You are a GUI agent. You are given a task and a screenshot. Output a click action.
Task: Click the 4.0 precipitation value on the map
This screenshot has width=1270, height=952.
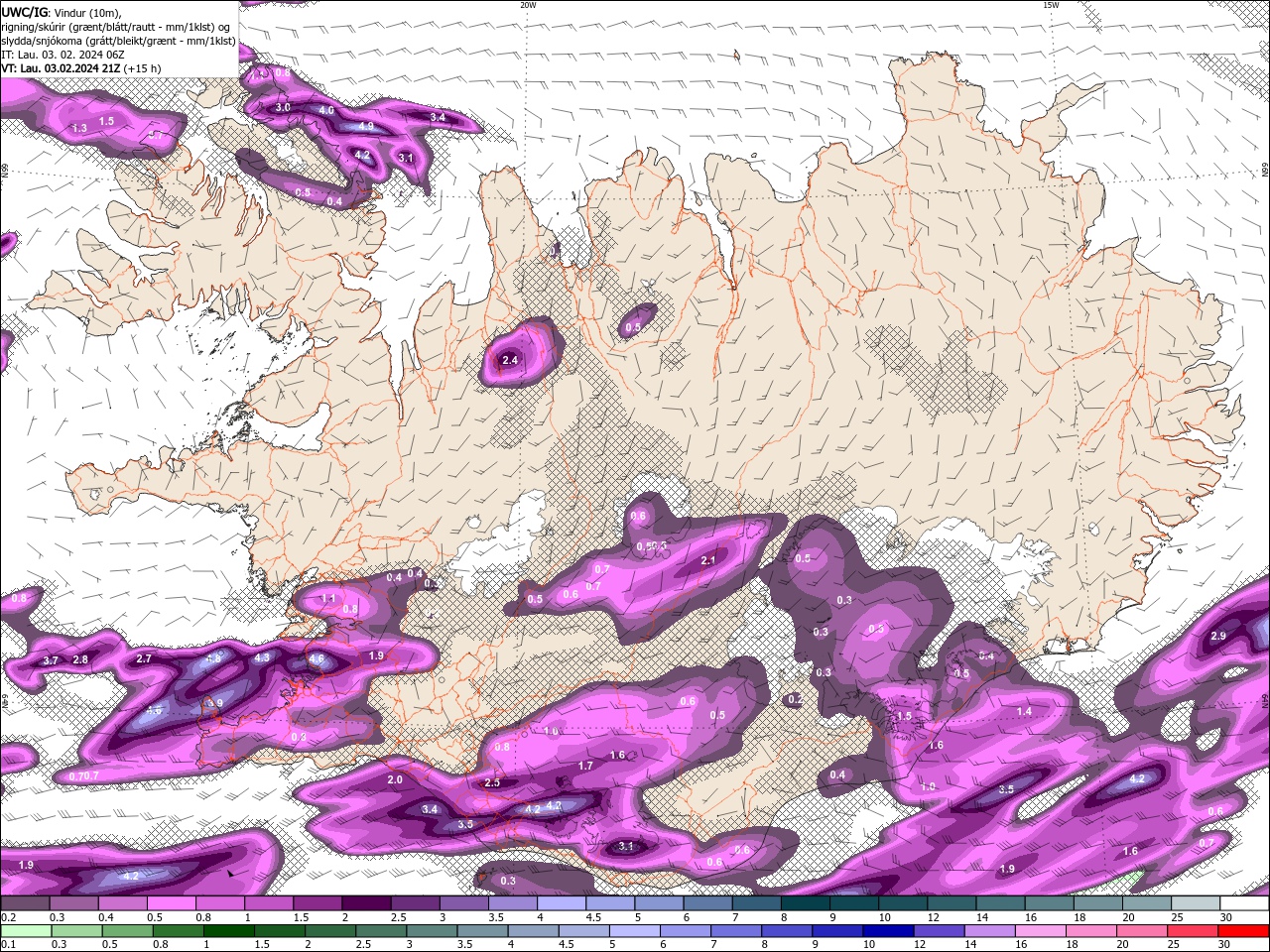tap(326, 110)
